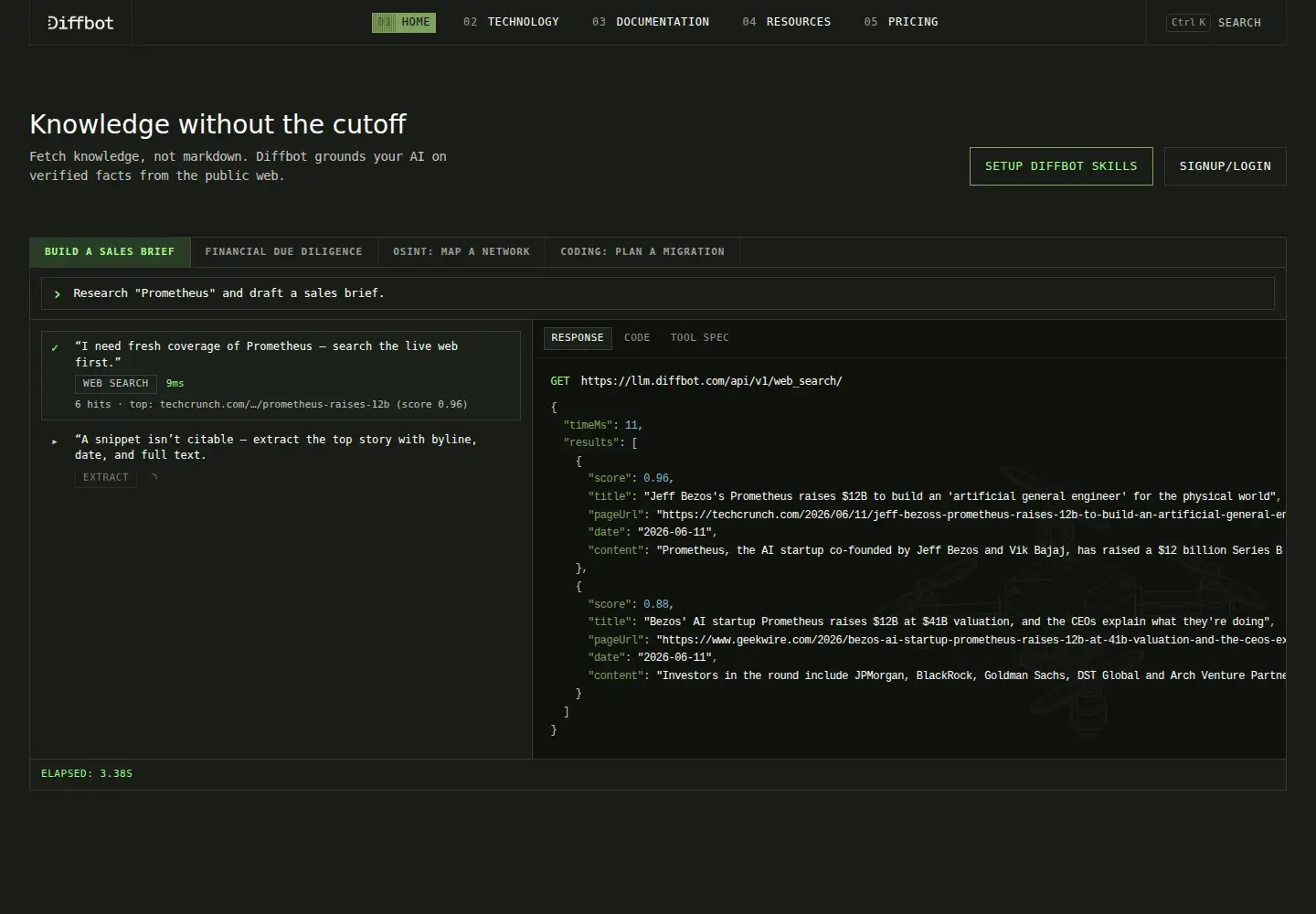Click the llm.diffbot.com web_search request URL
This screenshot has width=1316, height=914.
711,381
